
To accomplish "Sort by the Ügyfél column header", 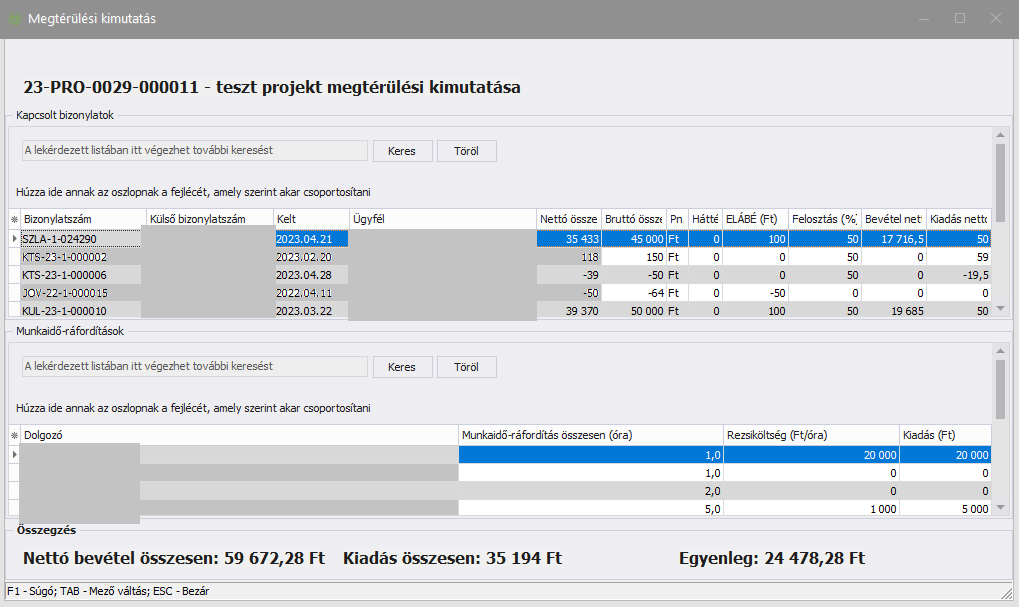I will coord(440,219).
